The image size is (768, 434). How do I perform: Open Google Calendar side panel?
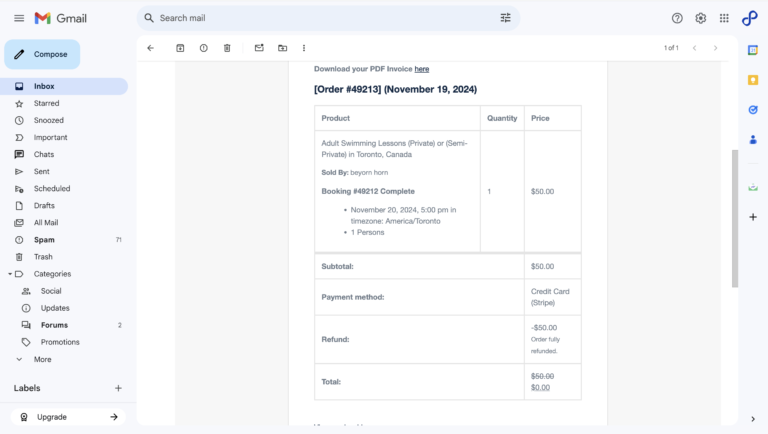click(x=753, y=50)
